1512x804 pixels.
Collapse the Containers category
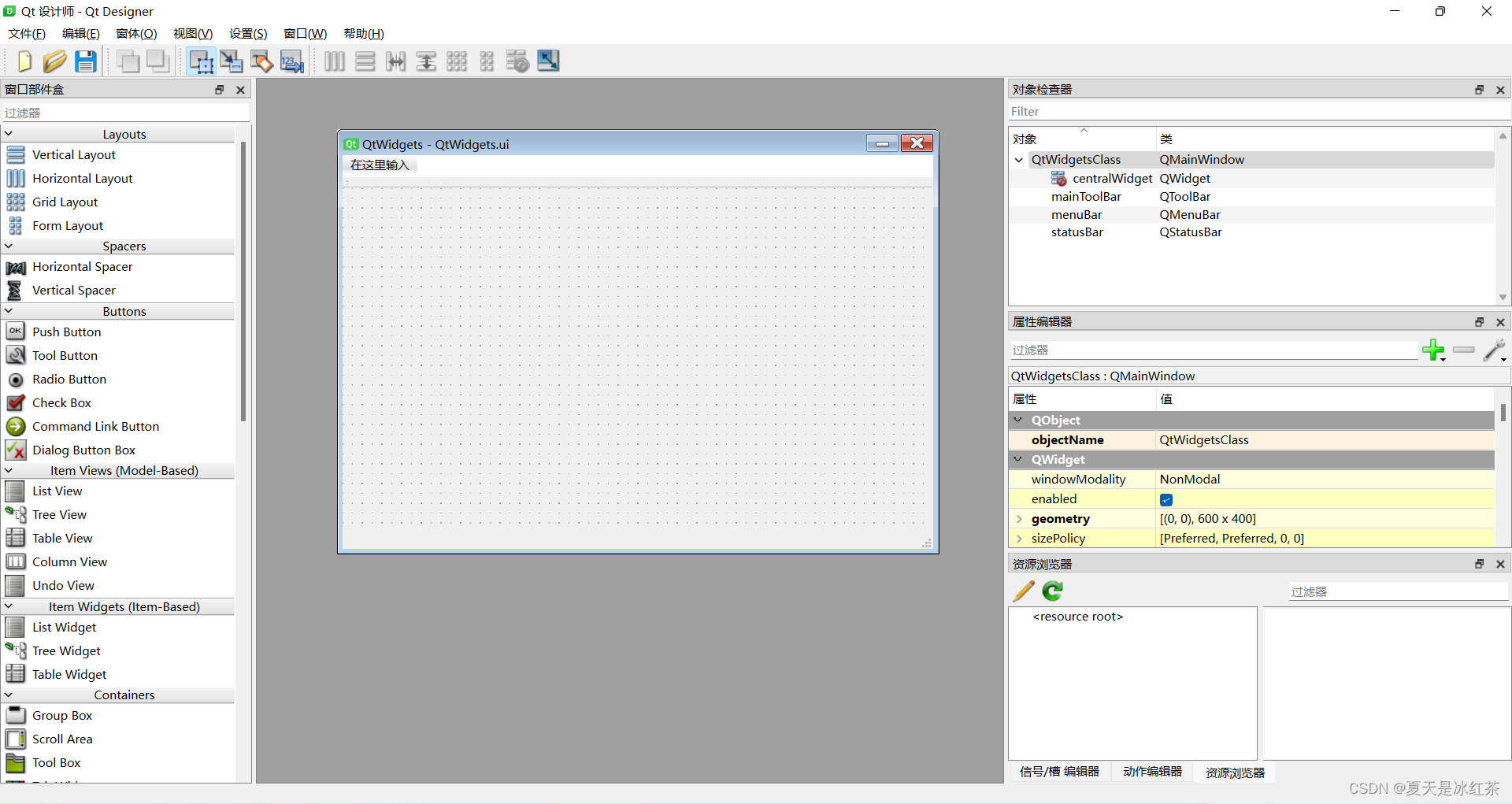coord(9,695)
